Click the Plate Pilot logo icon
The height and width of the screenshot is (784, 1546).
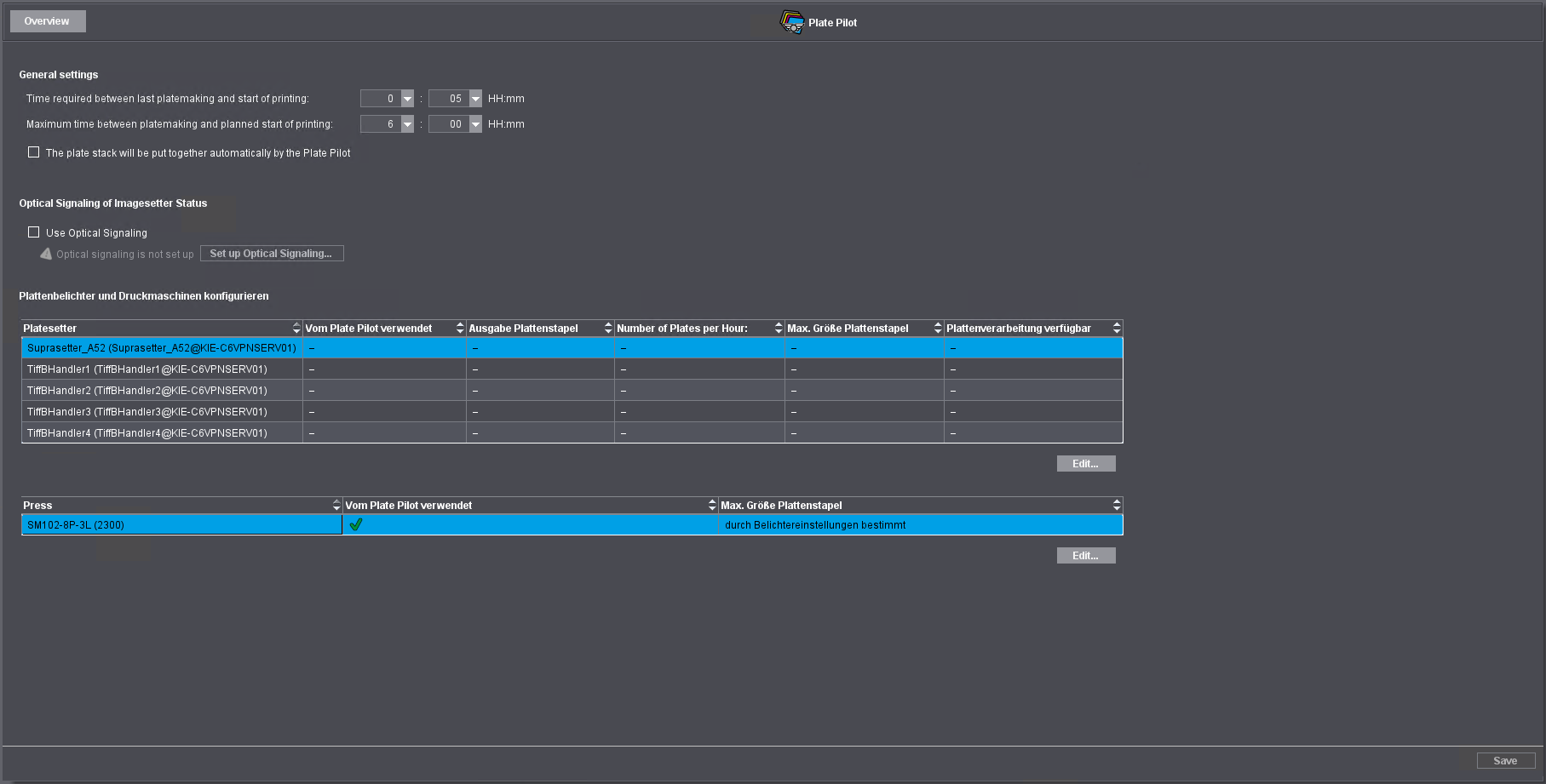(x=792, y=22)
